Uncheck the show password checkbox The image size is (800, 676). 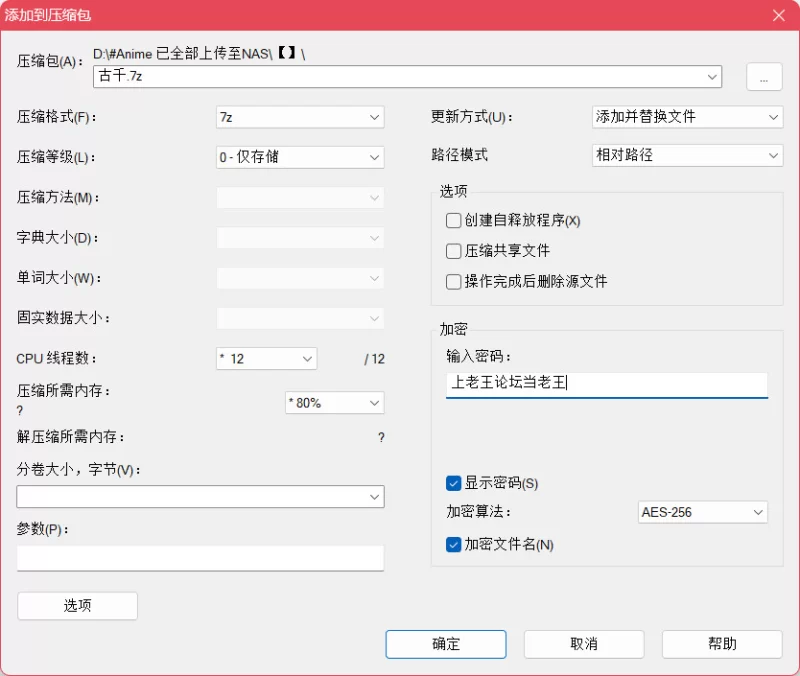click(454, 483)
